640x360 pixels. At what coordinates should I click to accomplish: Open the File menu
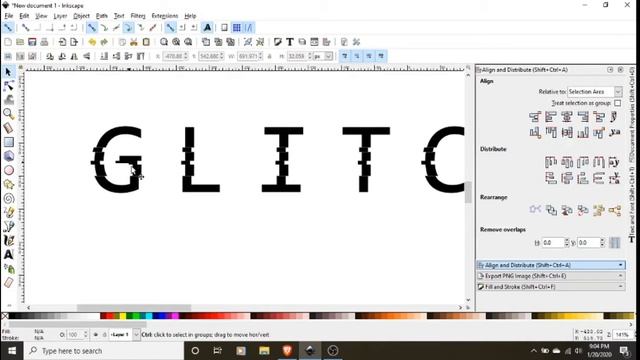pos(9,16)
